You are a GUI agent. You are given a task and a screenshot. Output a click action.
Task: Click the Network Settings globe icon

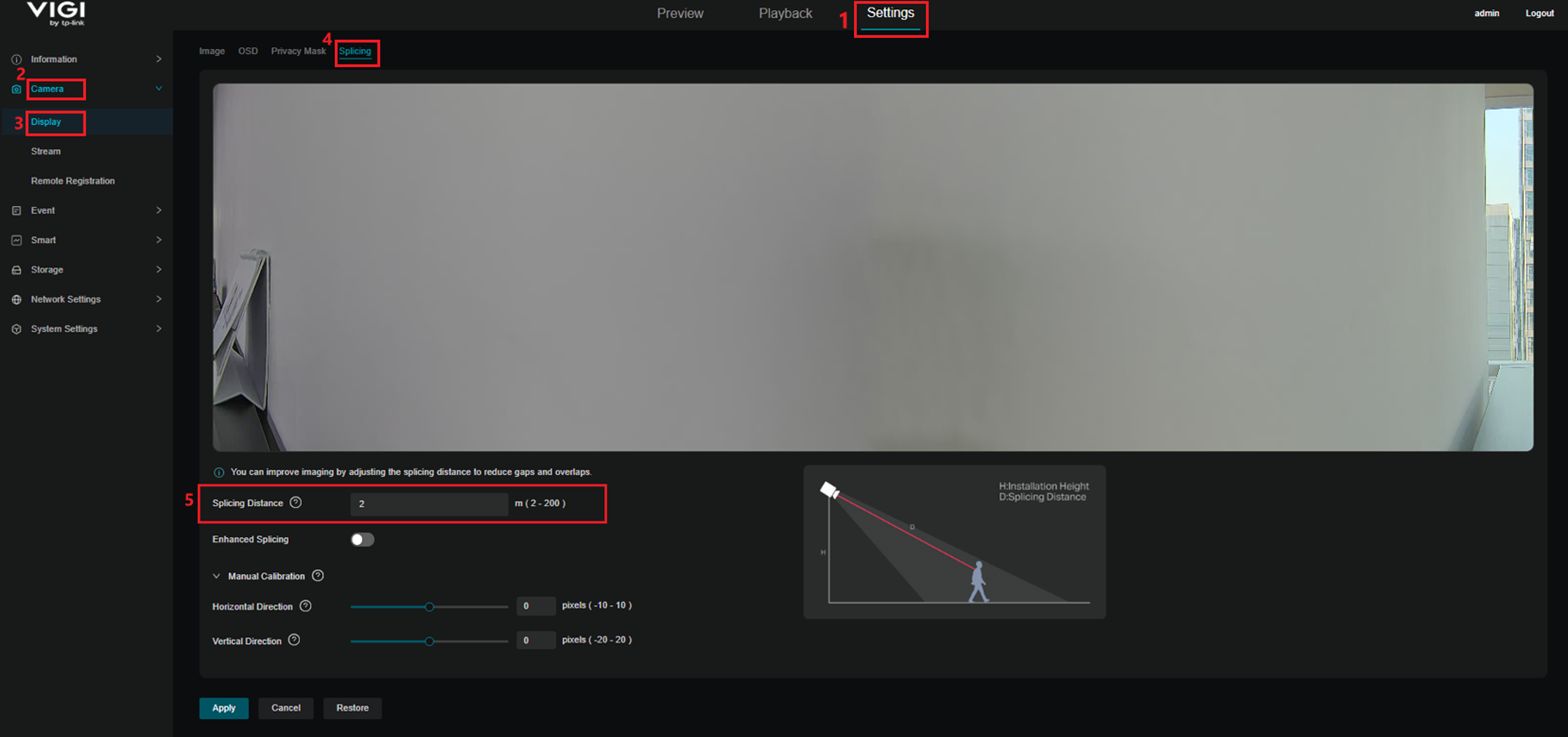pyautogui.click(x=16, y=300)
